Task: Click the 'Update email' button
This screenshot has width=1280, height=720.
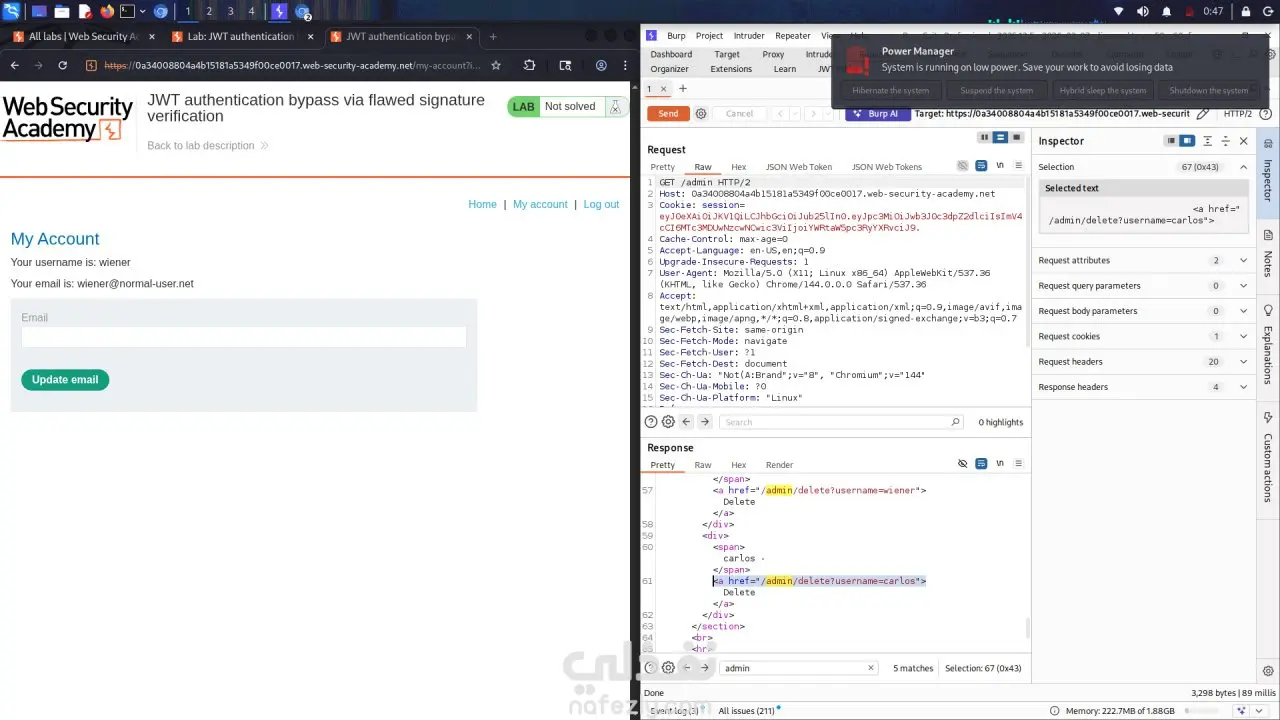Action: click(x=65, y=380)
